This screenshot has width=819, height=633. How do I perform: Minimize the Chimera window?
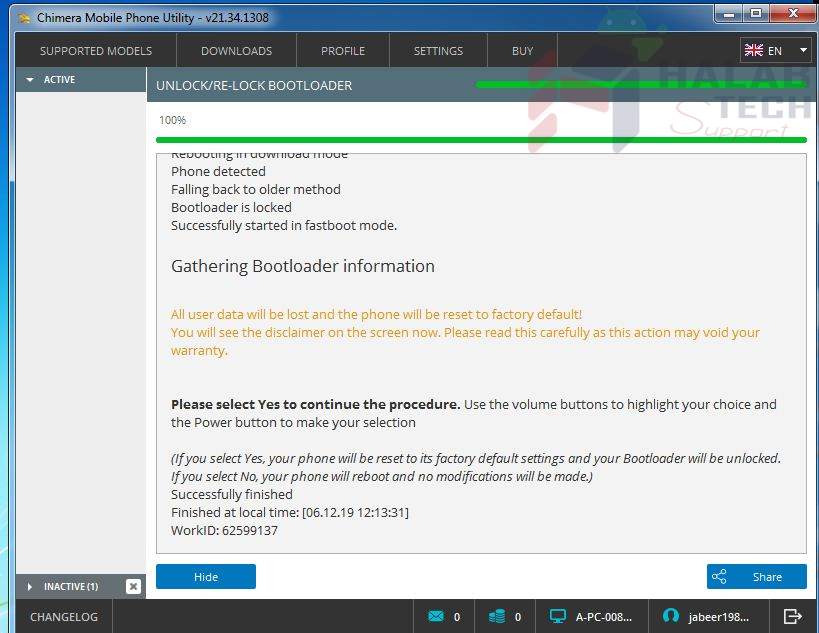click(730, 14)
